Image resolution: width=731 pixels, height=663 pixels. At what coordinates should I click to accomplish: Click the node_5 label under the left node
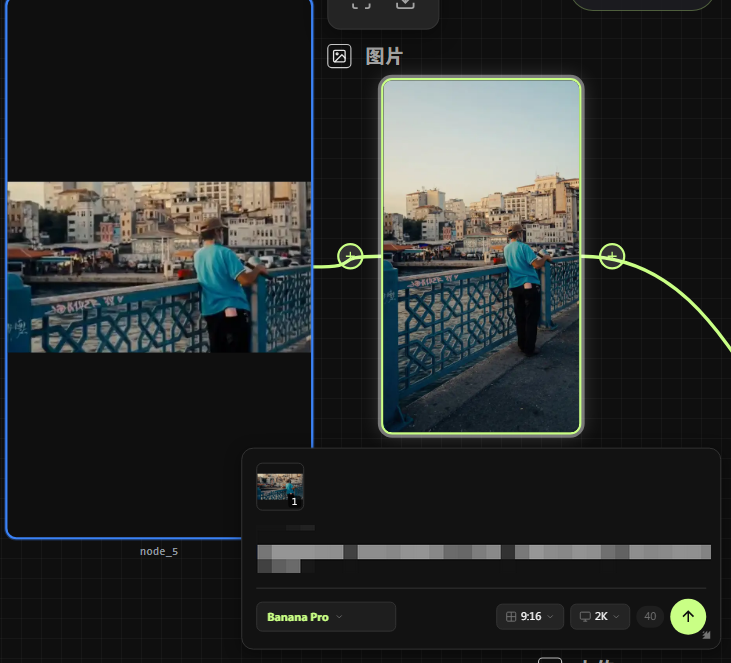tap(159, 551)
